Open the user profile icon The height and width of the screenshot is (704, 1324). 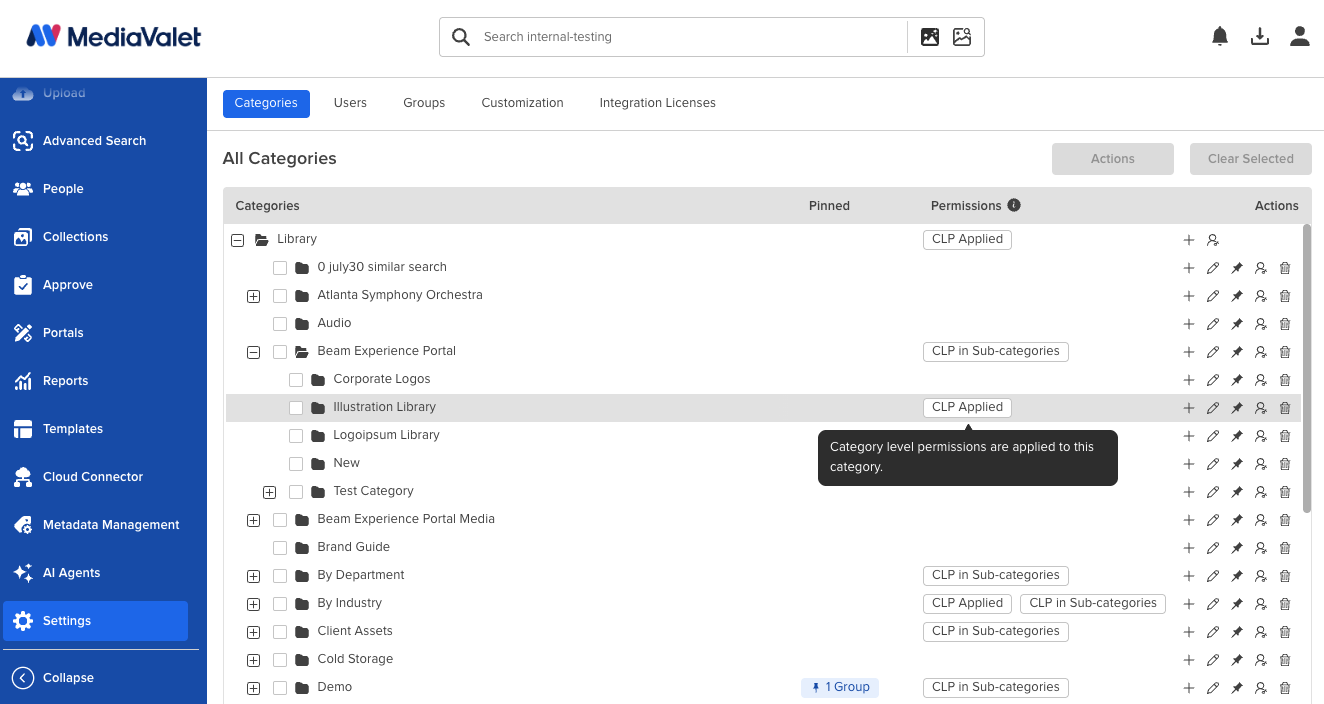pyautogui.click(x=1300, y=37)
